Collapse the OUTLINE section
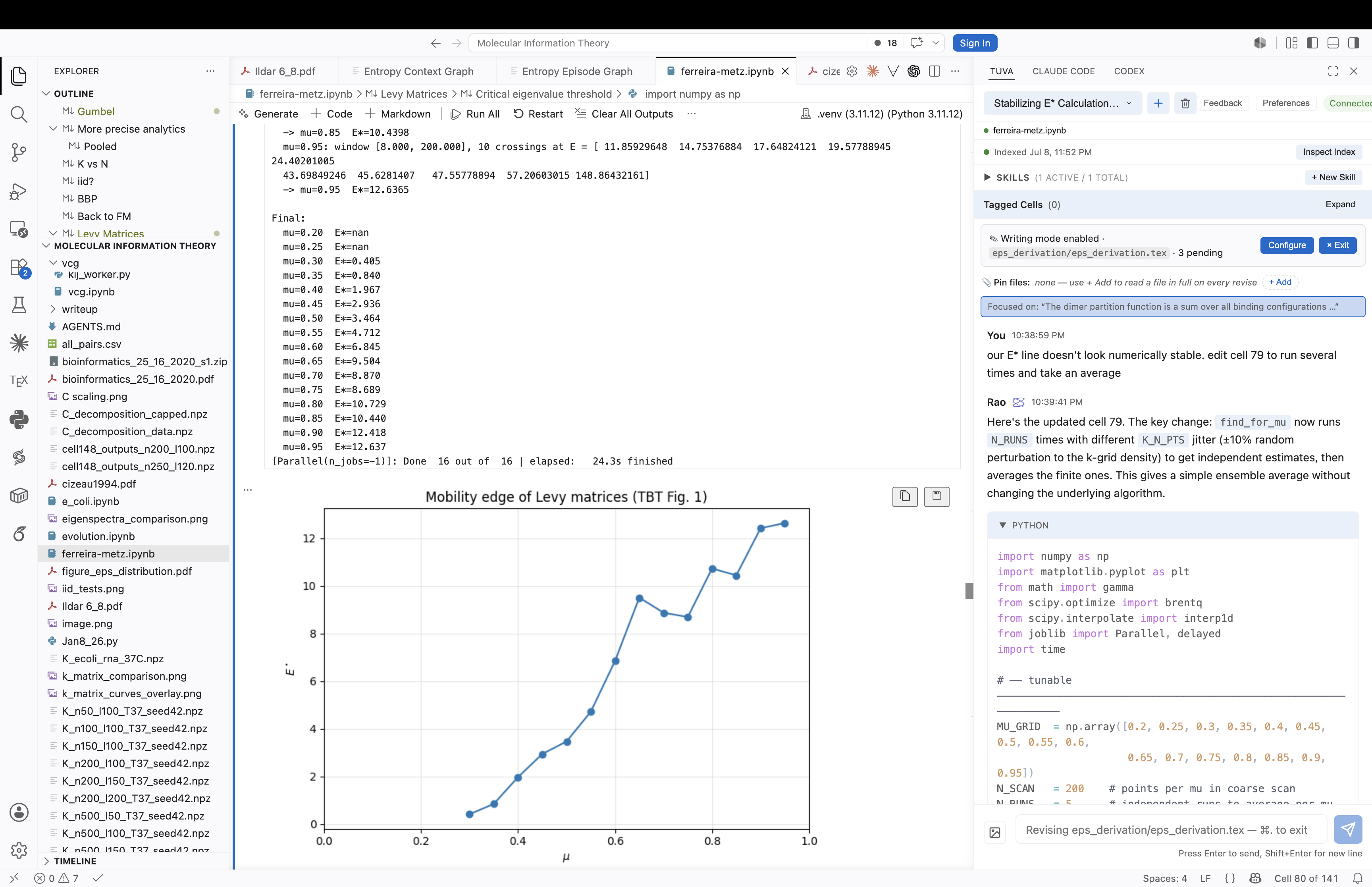 coord(46,93)
